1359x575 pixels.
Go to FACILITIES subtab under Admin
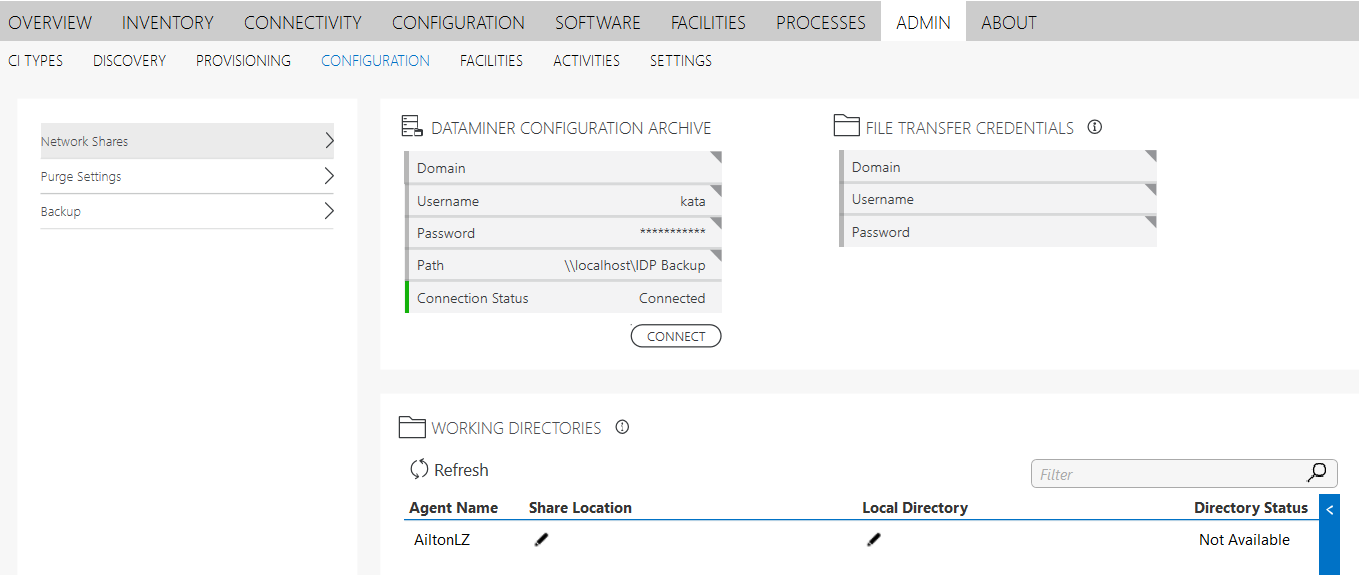pos(491,61)
